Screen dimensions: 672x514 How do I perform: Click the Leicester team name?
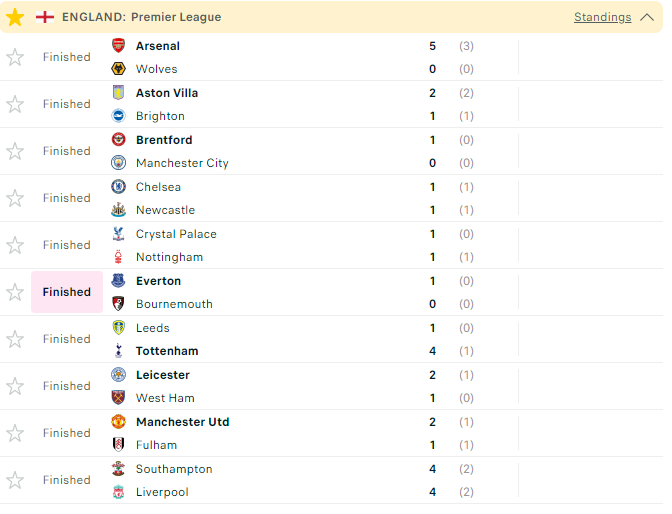163,375
